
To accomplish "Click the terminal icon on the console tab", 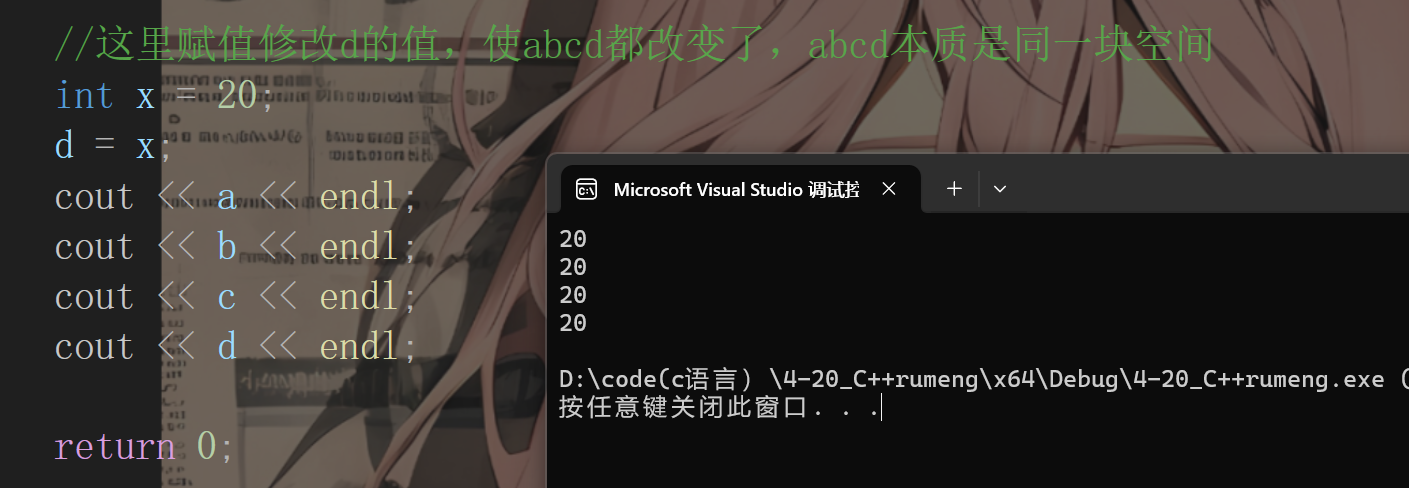I will point(588,190).
